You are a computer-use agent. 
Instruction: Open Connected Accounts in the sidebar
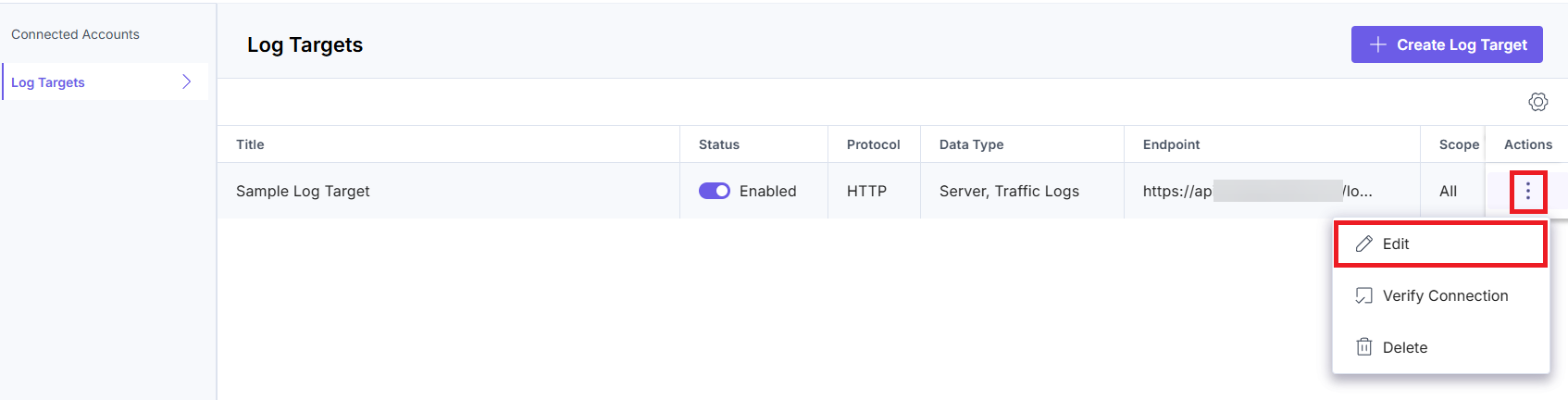(75, 34)
